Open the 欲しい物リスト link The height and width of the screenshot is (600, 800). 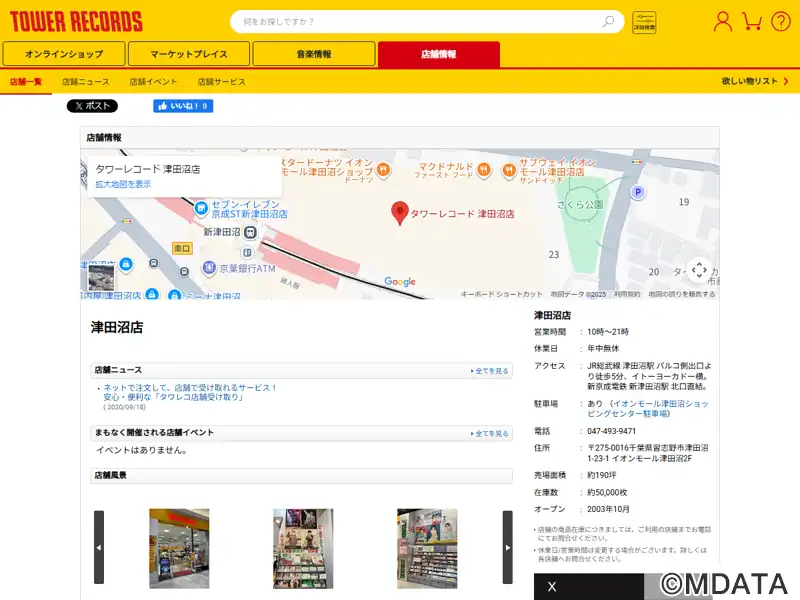[x=755, y=81]
